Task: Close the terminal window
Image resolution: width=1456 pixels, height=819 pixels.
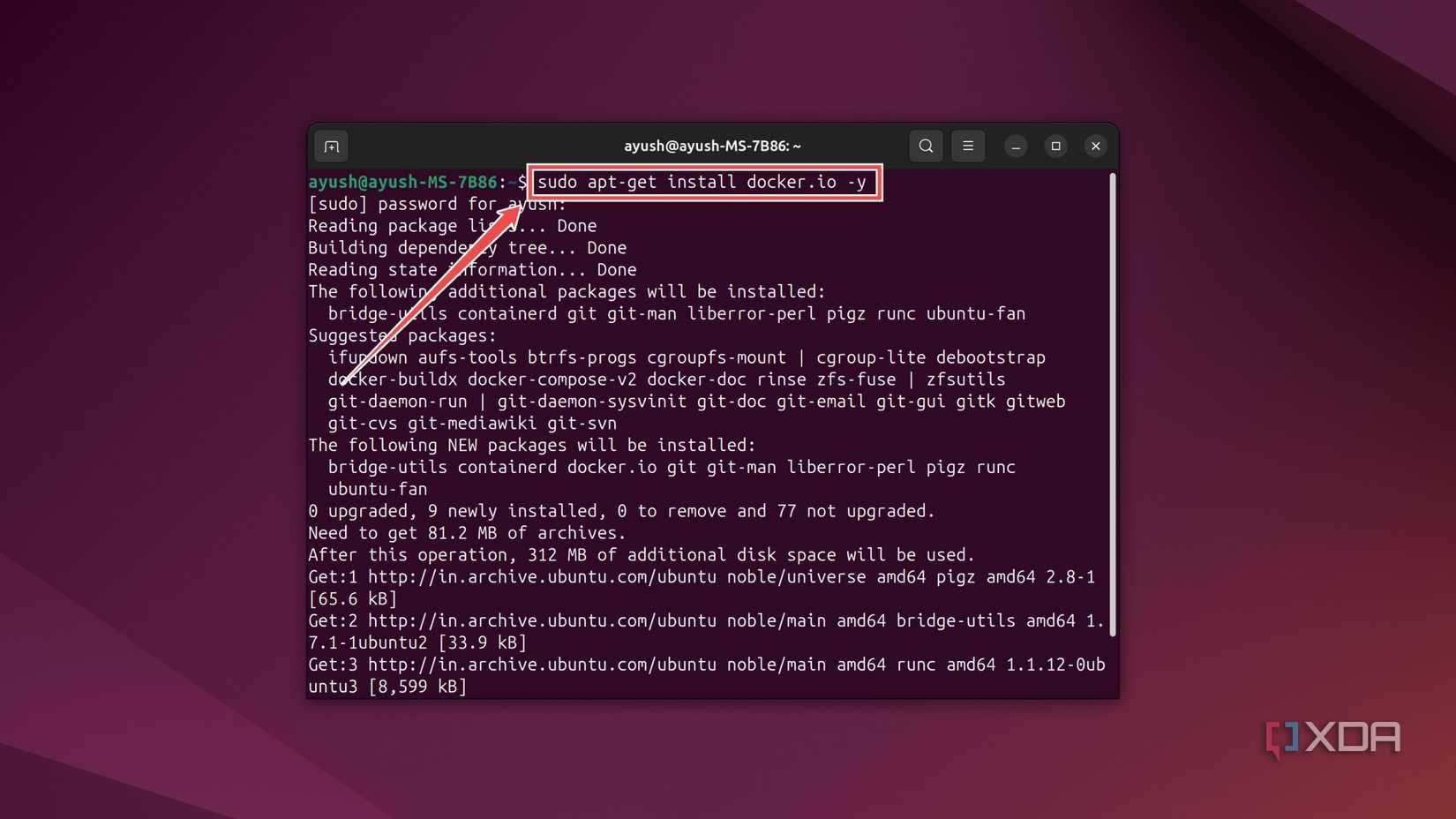Action: 1095,147
